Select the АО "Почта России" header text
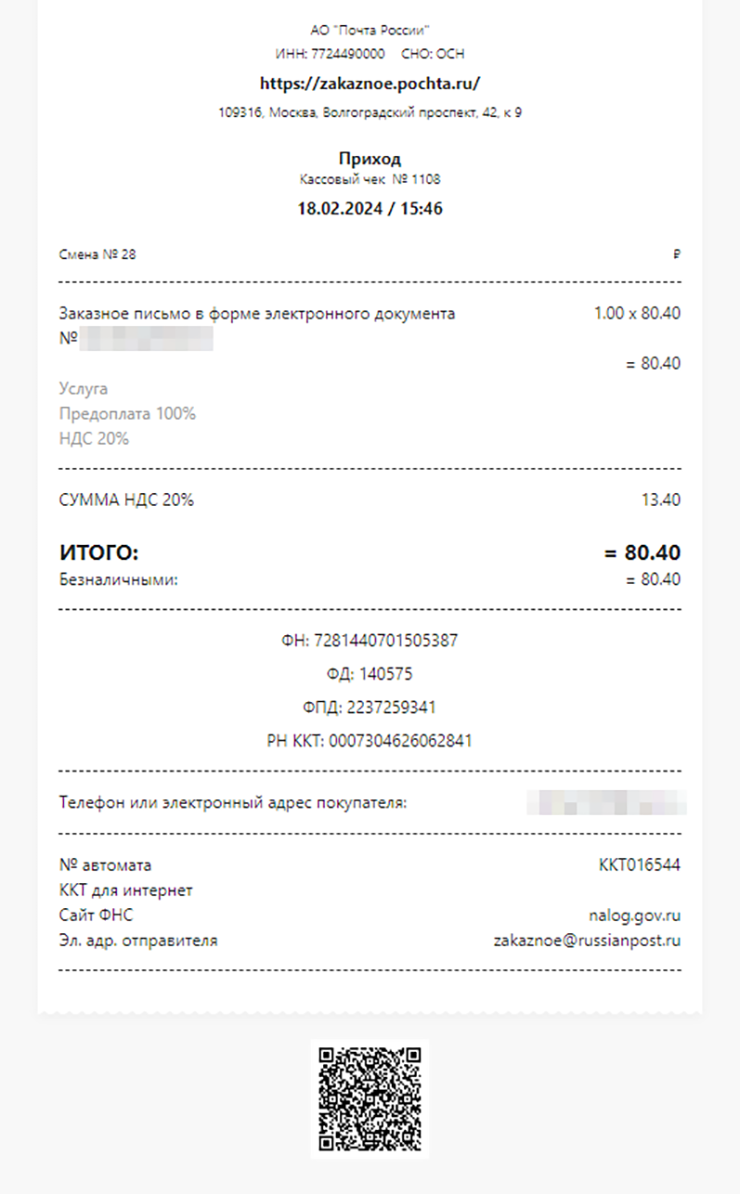 coord(370,31)
